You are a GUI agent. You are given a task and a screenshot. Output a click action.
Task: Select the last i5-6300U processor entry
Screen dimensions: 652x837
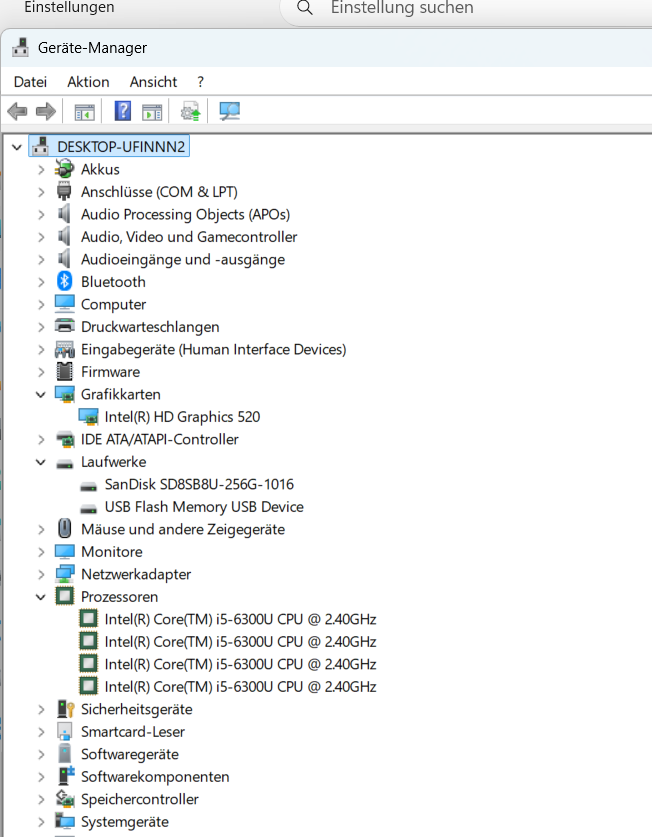pyautogui.click(x=240, y=686)
